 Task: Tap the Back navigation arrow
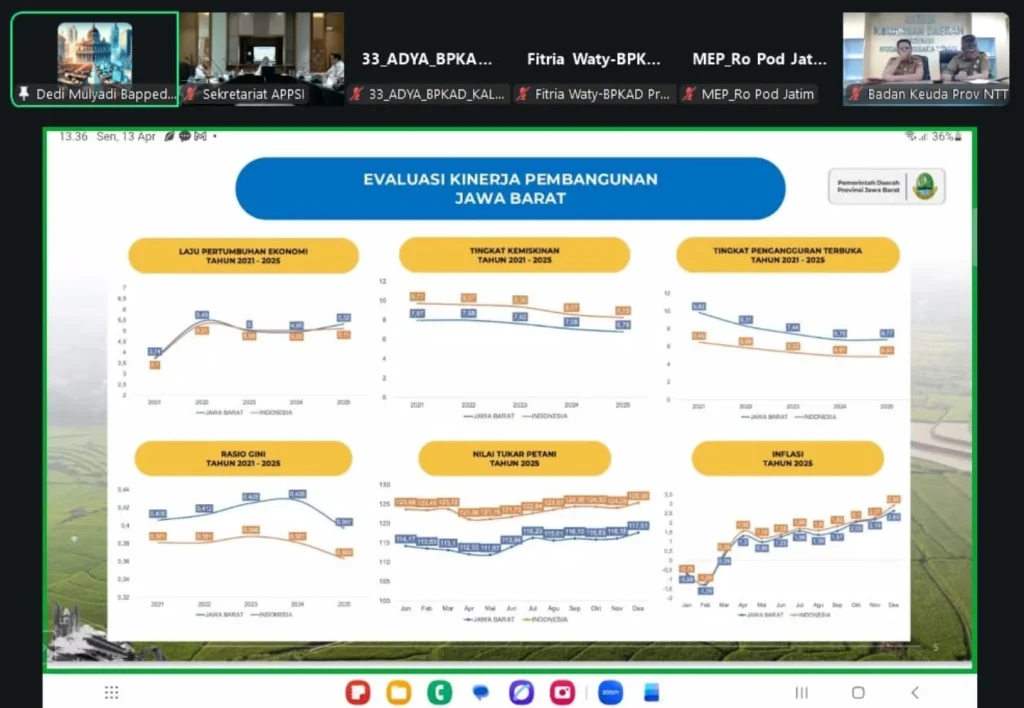pyautogui.click(x=915, y=692)
